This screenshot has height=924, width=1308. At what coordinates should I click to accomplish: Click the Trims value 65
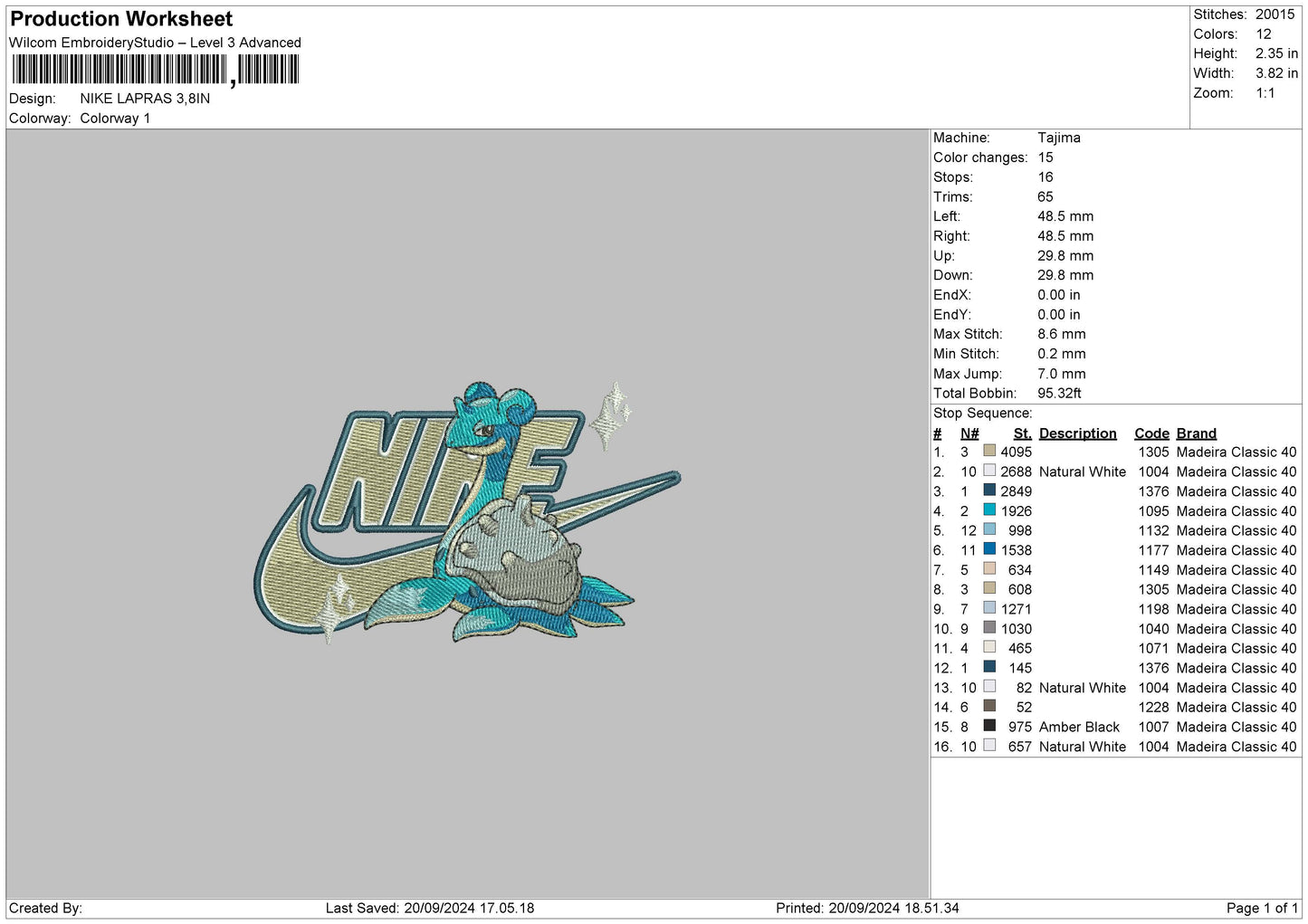1045,197
